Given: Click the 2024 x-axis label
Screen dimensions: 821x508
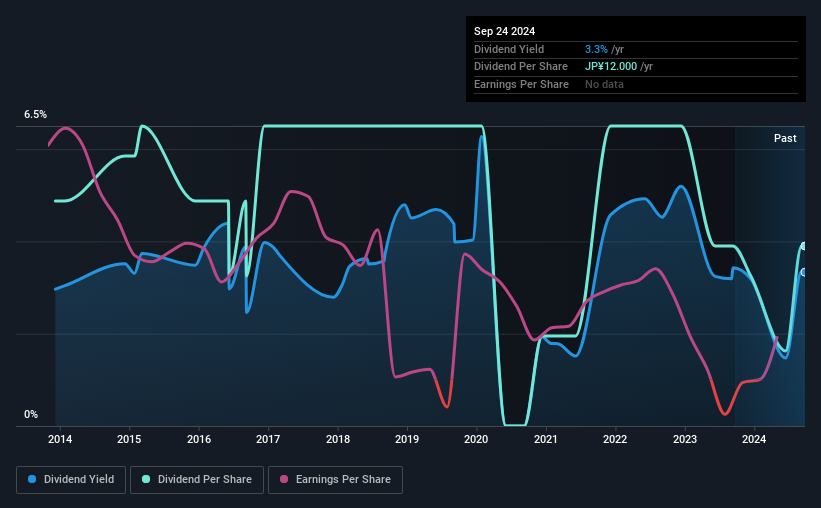Looking at the screenshot, I should (753, 439).
